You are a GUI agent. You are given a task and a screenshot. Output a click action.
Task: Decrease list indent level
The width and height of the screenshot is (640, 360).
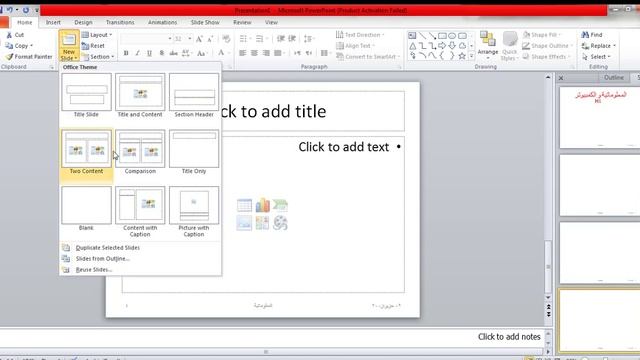280,39
